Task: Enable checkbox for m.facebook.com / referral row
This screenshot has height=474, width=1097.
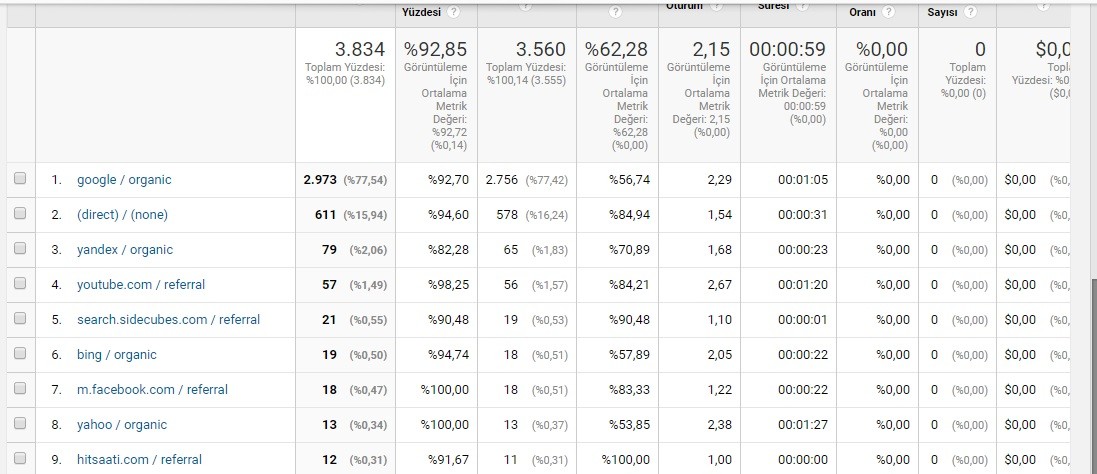Action: click(x=20, y=389)
